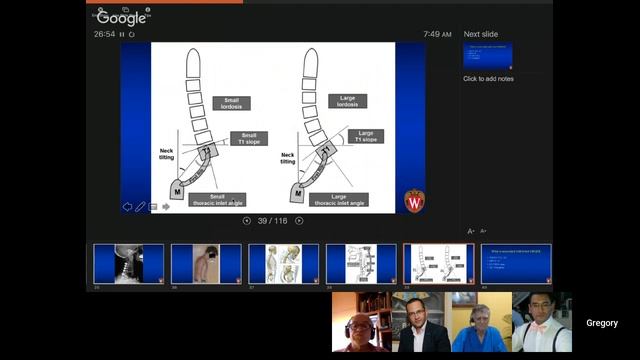Select the neck X-ray slide thumbnail

coord(129,264)
